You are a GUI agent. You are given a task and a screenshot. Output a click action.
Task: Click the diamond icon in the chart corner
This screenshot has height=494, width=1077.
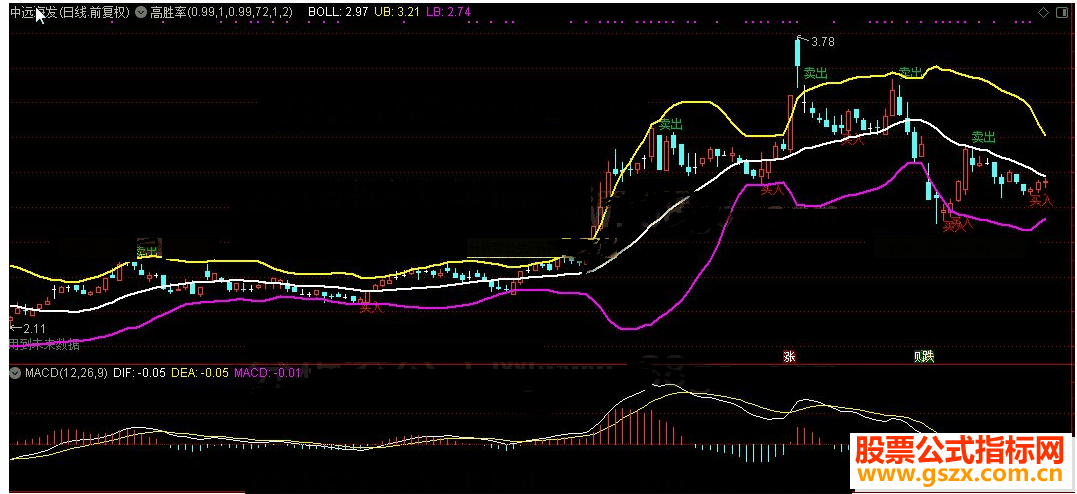[x=1043, y=12]
